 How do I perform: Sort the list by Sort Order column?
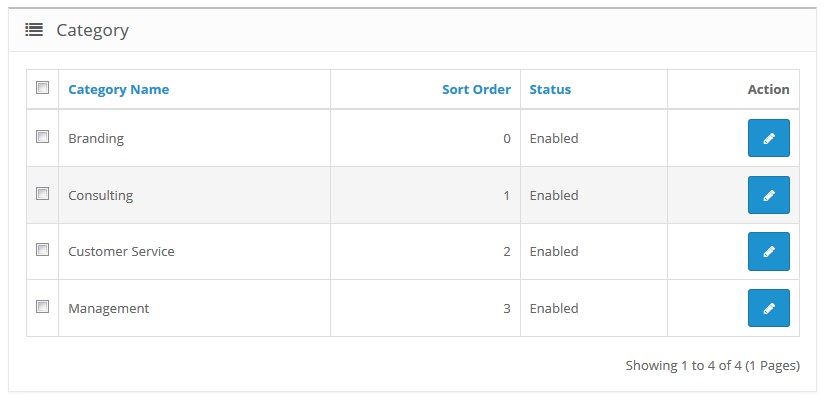(476, 89)
